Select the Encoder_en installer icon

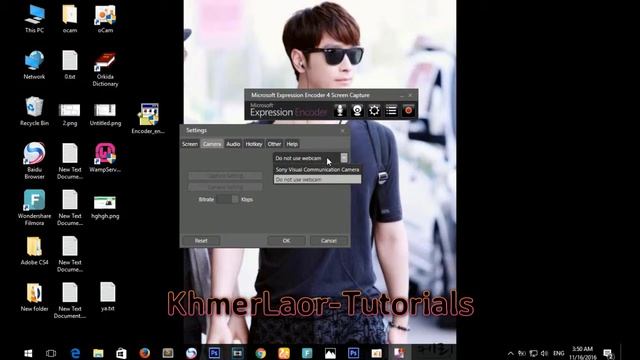148,118
